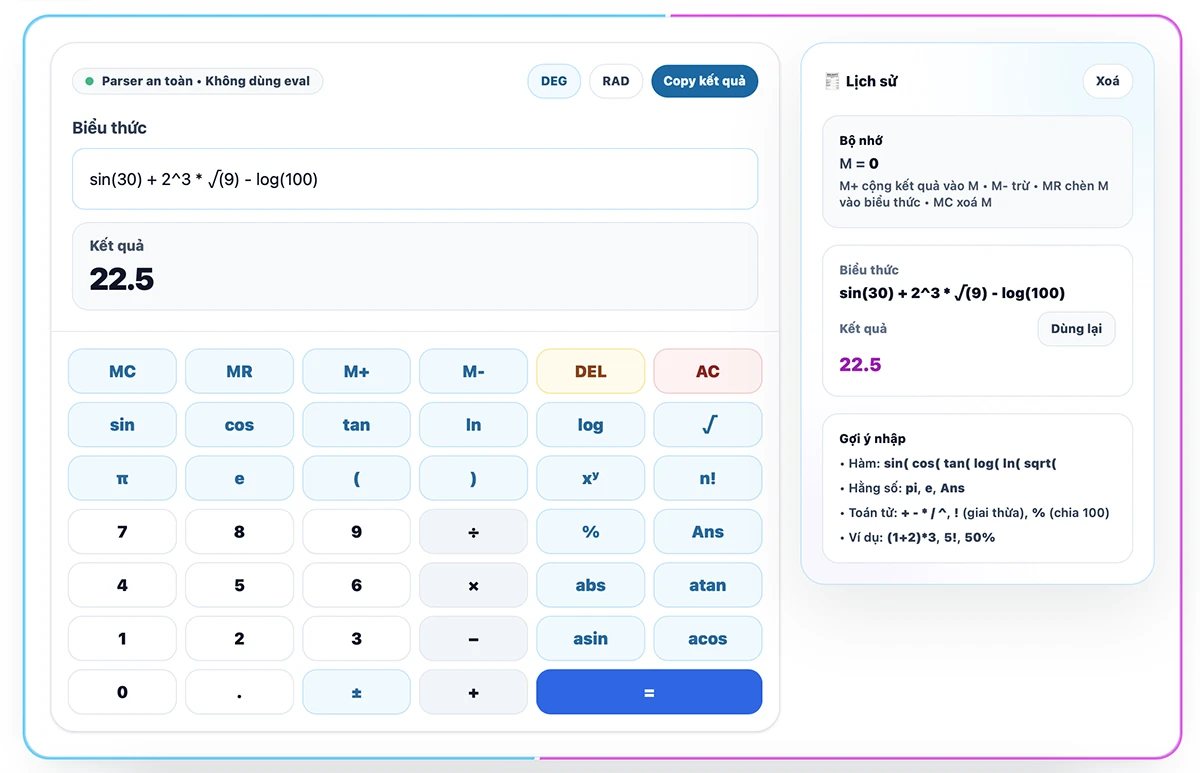Viewport: 1200px width, 773px height.
Task: Click Xoá to clear the history
Action: point(1107,81)
